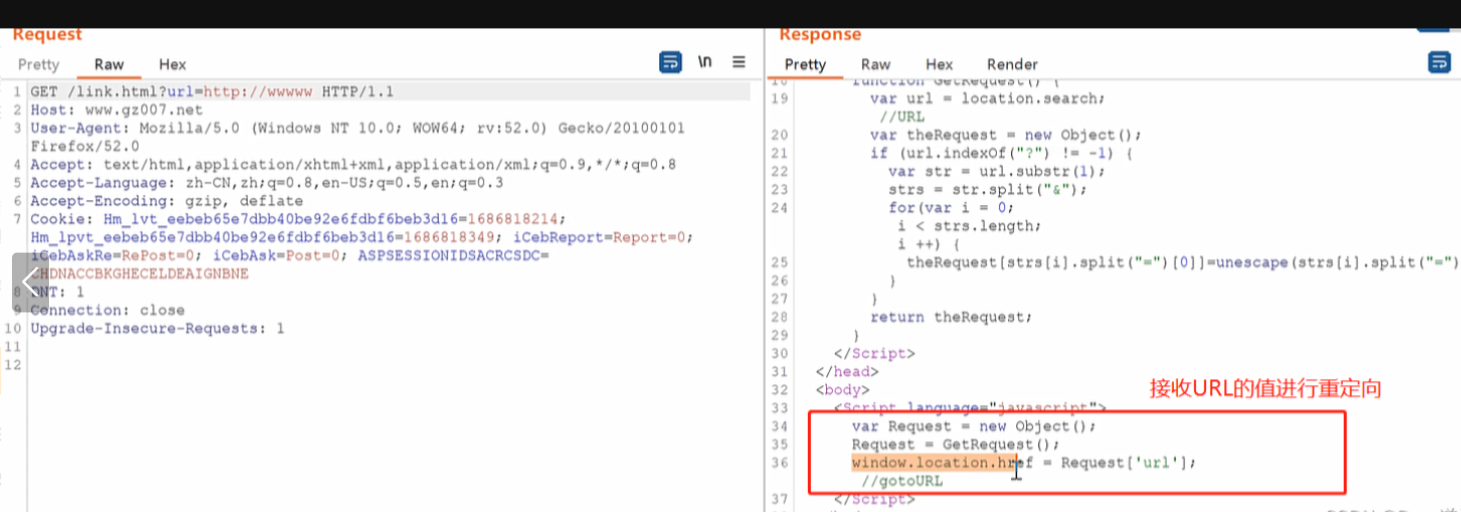Click the http://wwwww url parameter value
The width and height of the screenshot is (1461, 512).
(260, 92)
